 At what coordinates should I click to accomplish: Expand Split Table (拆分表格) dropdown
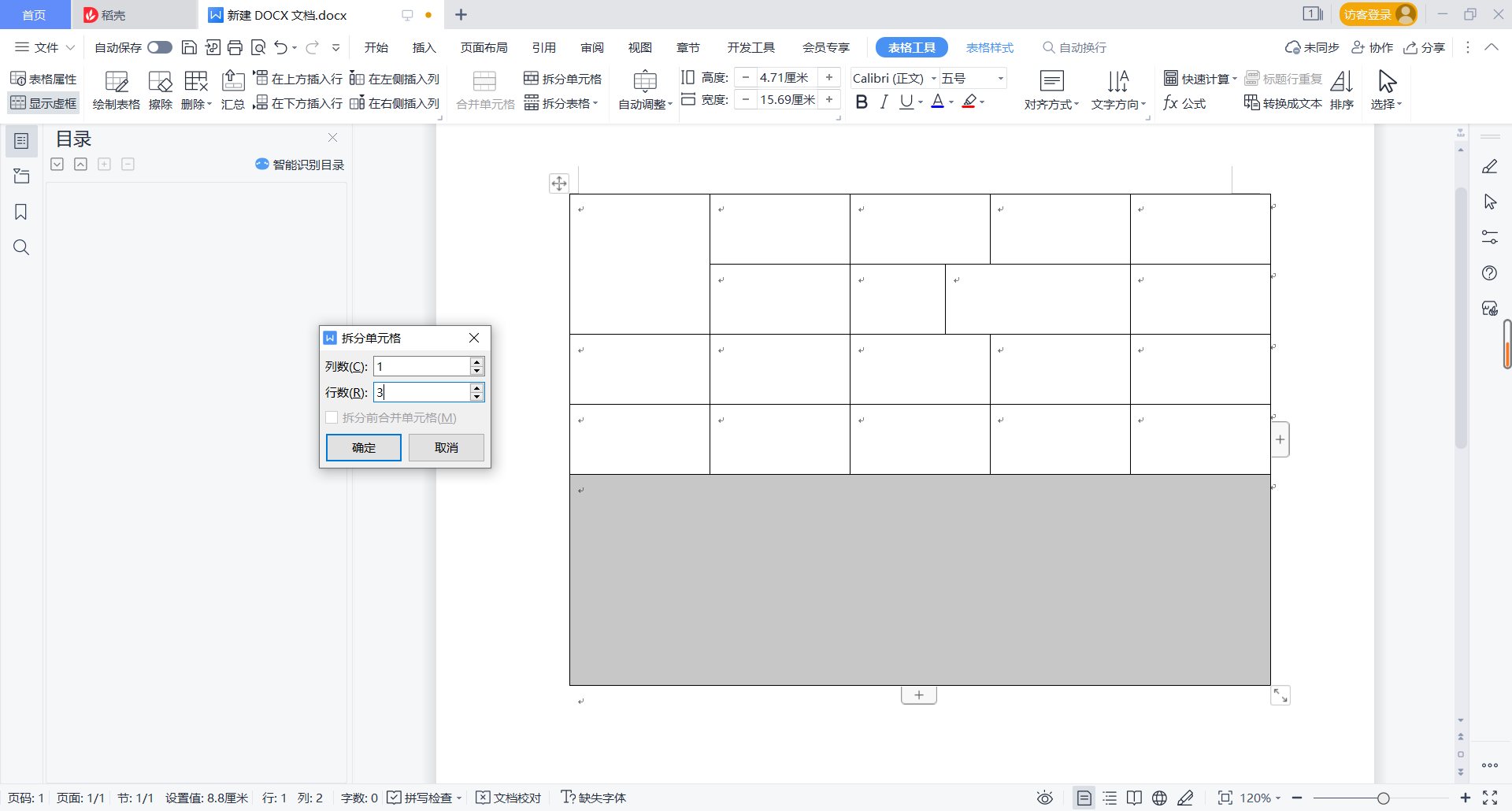pyautogui.click(x=561, y=103)
